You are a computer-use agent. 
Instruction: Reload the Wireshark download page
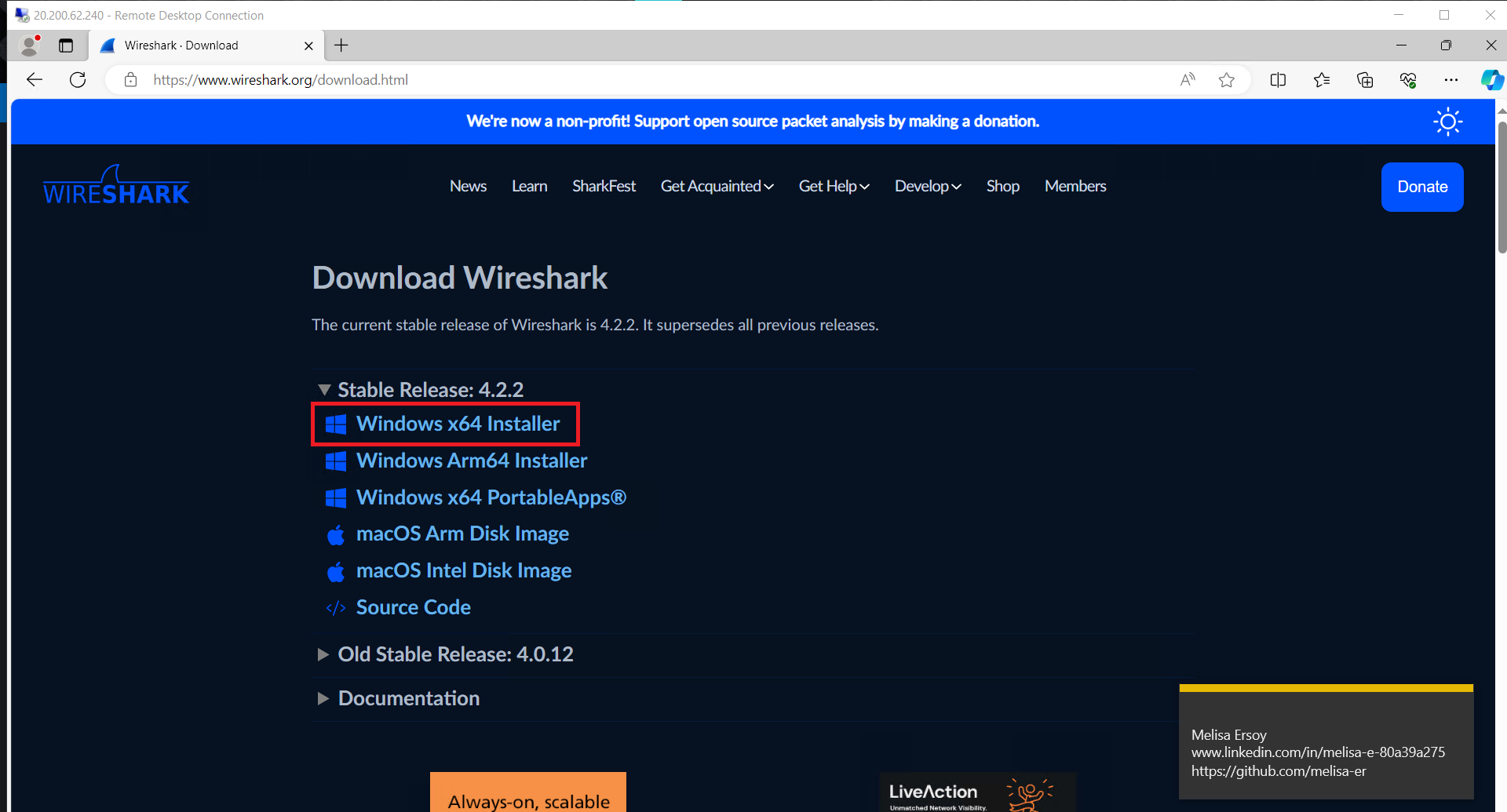78,79
